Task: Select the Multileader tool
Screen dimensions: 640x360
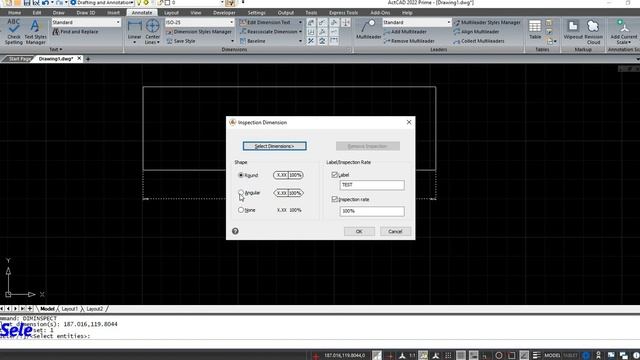Action: [369, 29]
